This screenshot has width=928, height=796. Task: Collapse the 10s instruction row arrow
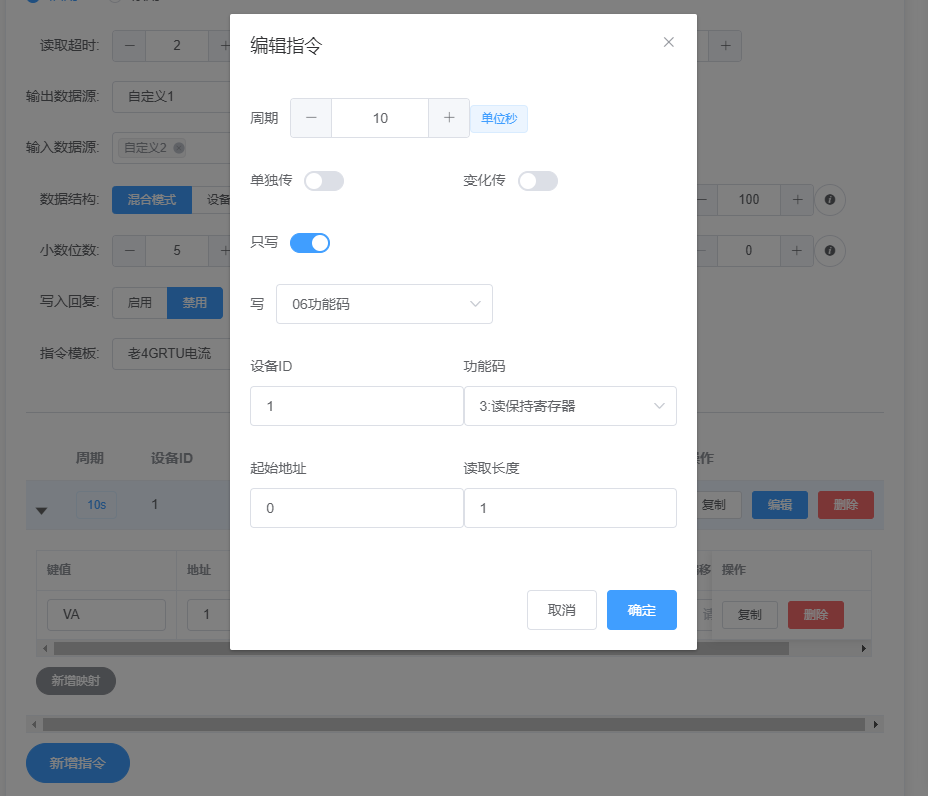pos(42,510)
